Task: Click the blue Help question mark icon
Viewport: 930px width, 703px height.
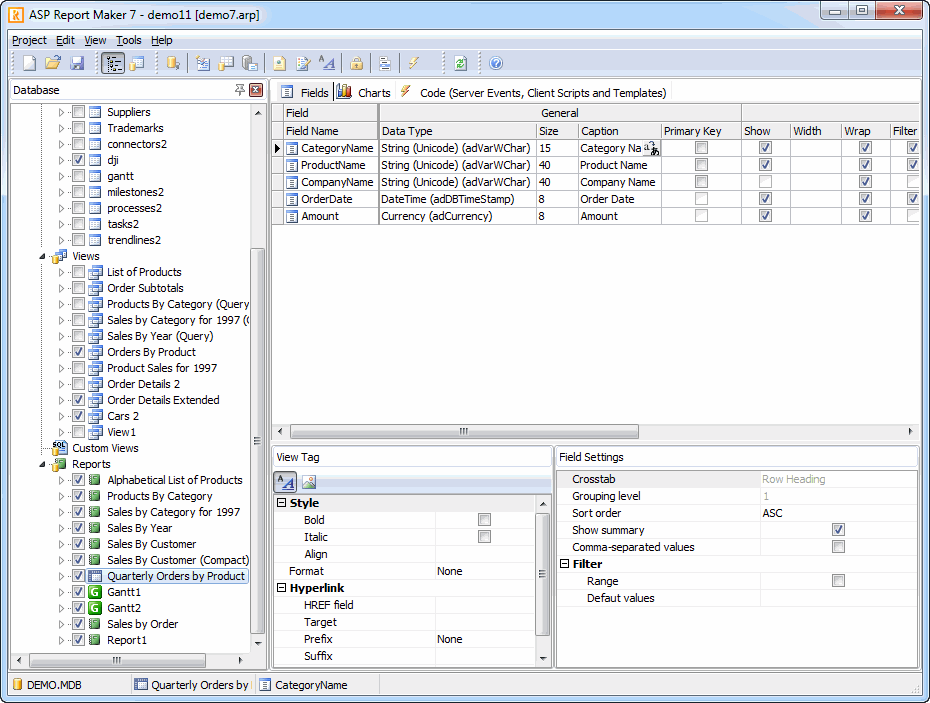Action: point(496,63)
